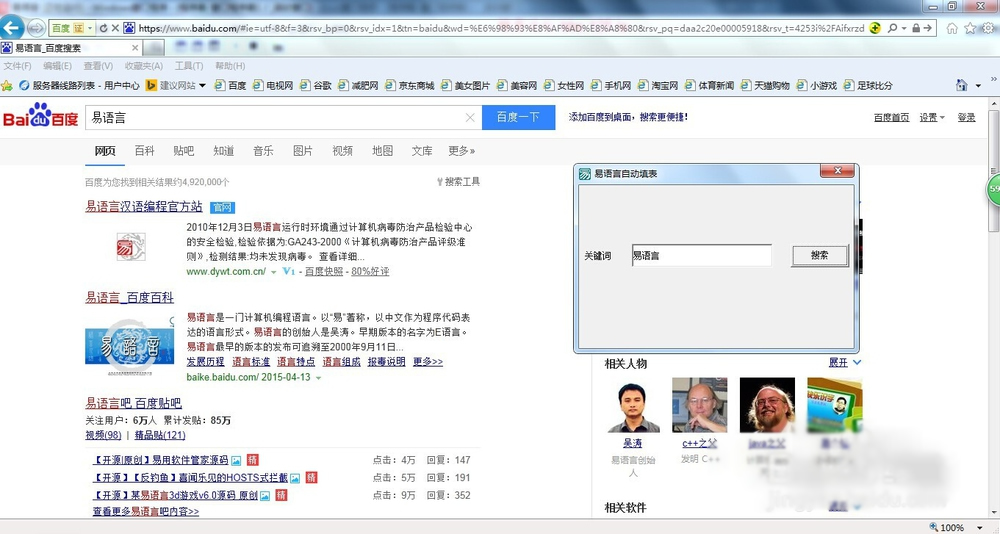The image size is (1000, 534).
Task: Open the 美女图片 bookmark
Action: pos(466,85)
